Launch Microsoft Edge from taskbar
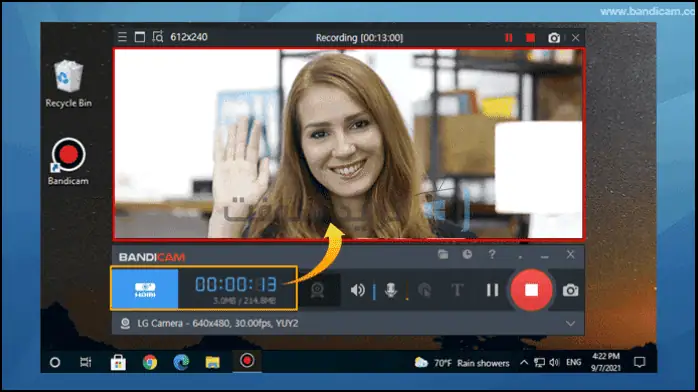Viewport: 698px width, 392px height. 181,363
